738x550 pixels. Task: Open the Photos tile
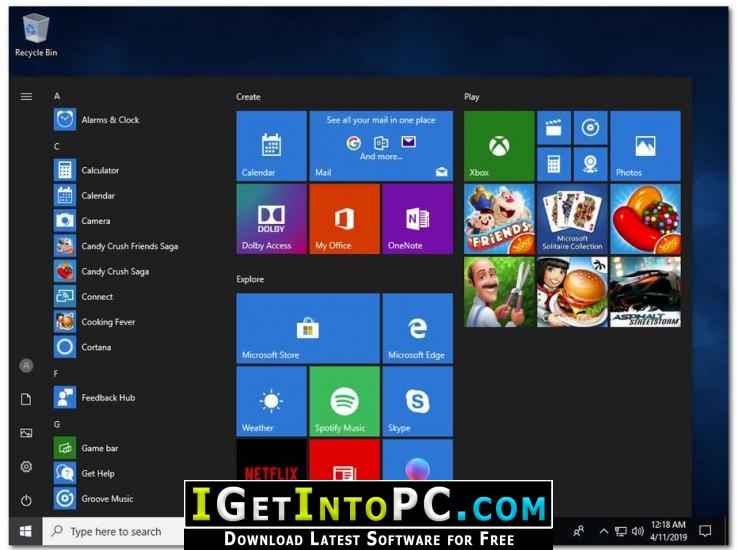[645, 146]
